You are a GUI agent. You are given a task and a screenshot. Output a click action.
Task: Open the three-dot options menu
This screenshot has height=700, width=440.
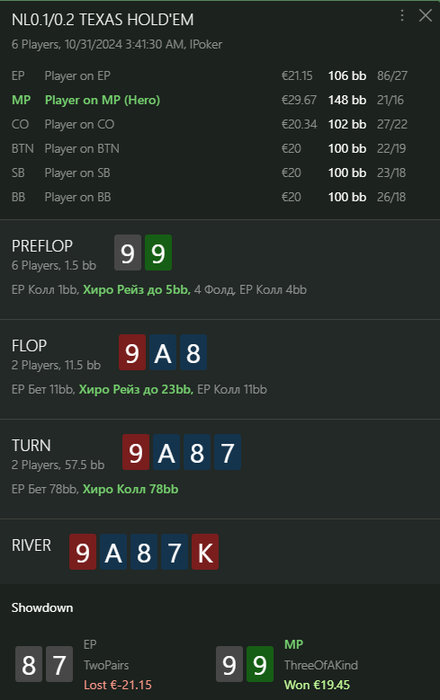point(402,16)
